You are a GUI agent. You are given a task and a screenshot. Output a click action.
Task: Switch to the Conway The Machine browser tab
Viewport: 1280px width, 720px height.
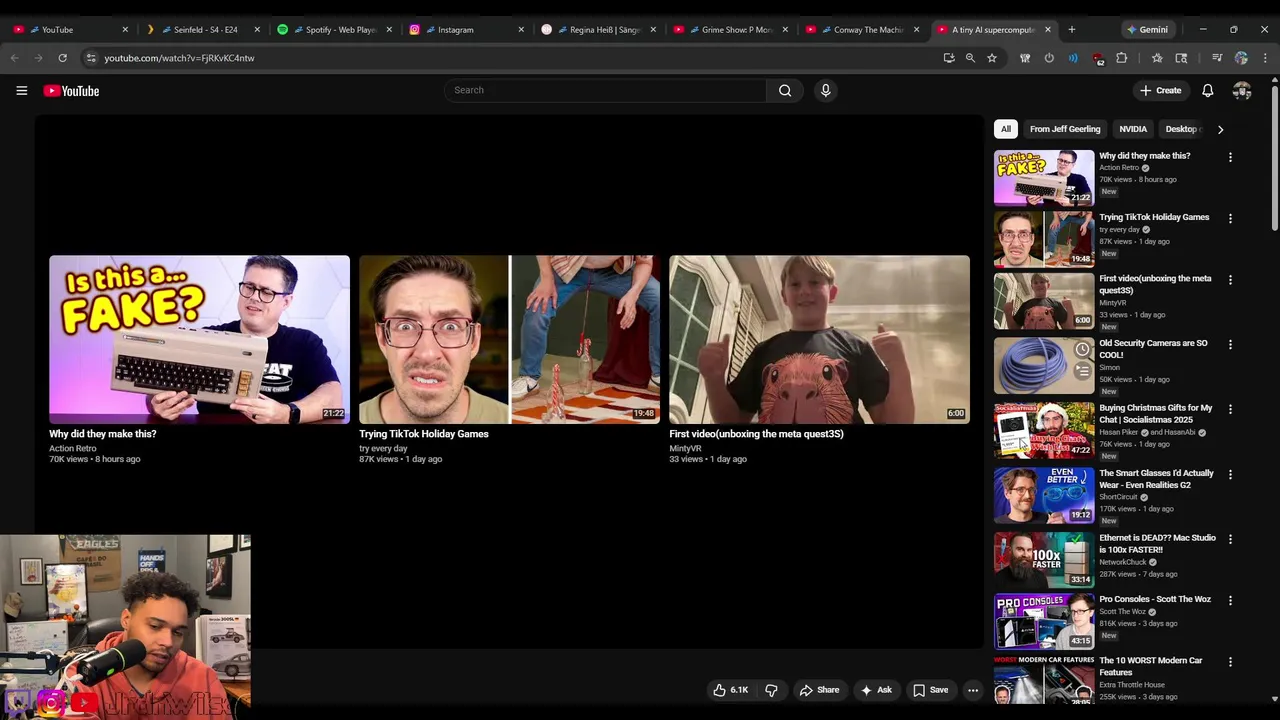tap(861, 30)
